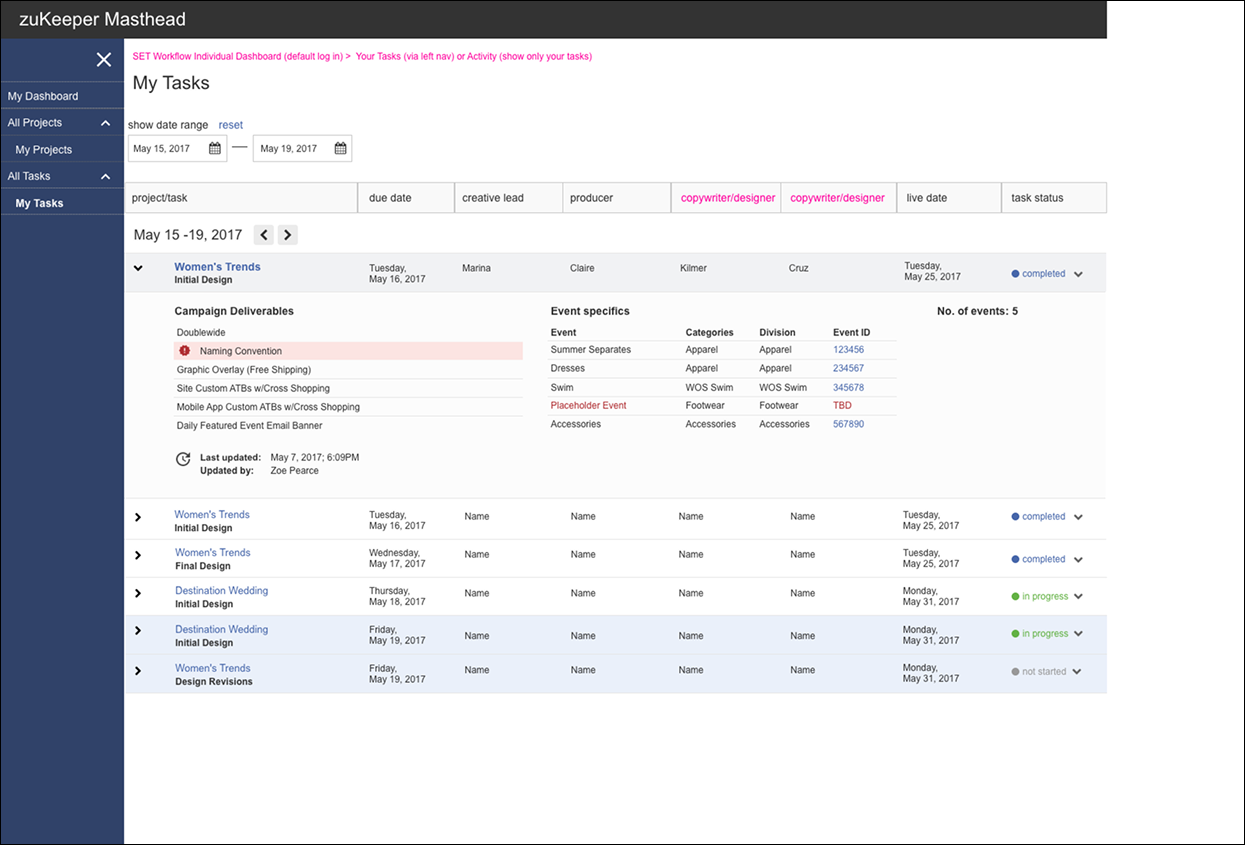Click the end date field May 19, 2017
The image size is (1245, 845).
point(302,148)
